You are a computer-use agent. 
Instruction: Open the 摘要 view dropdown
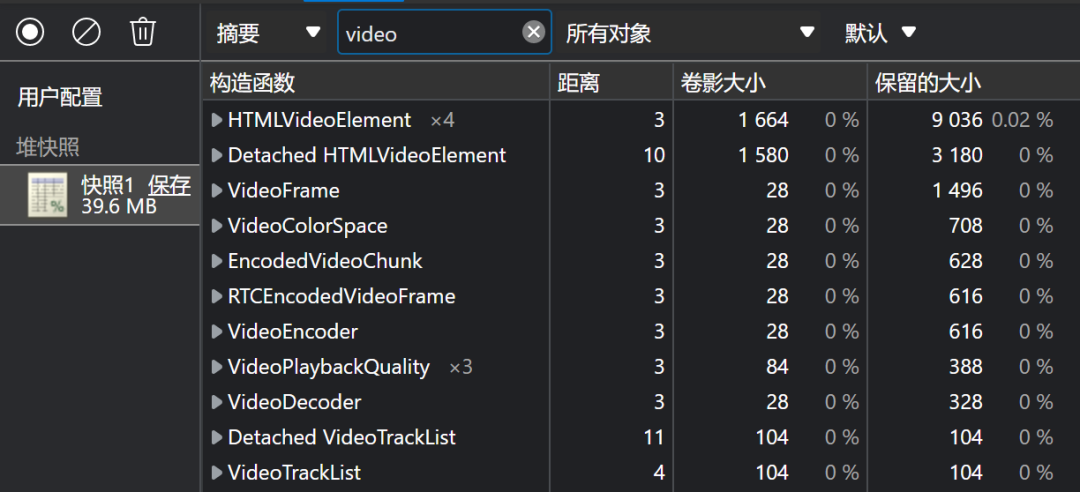268,32
